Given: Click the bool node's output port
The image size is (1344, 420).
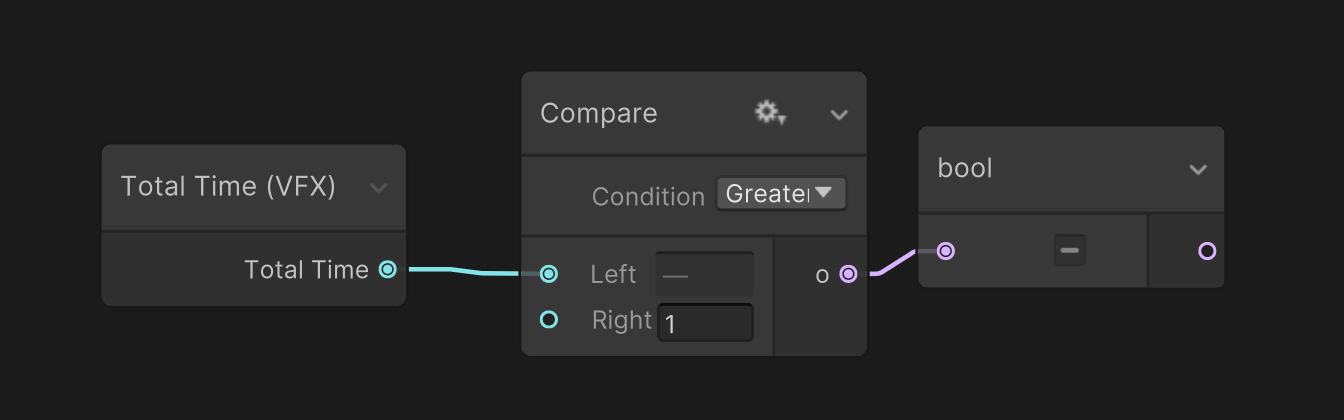Looking at the screenshot, I should point(1207,251).
